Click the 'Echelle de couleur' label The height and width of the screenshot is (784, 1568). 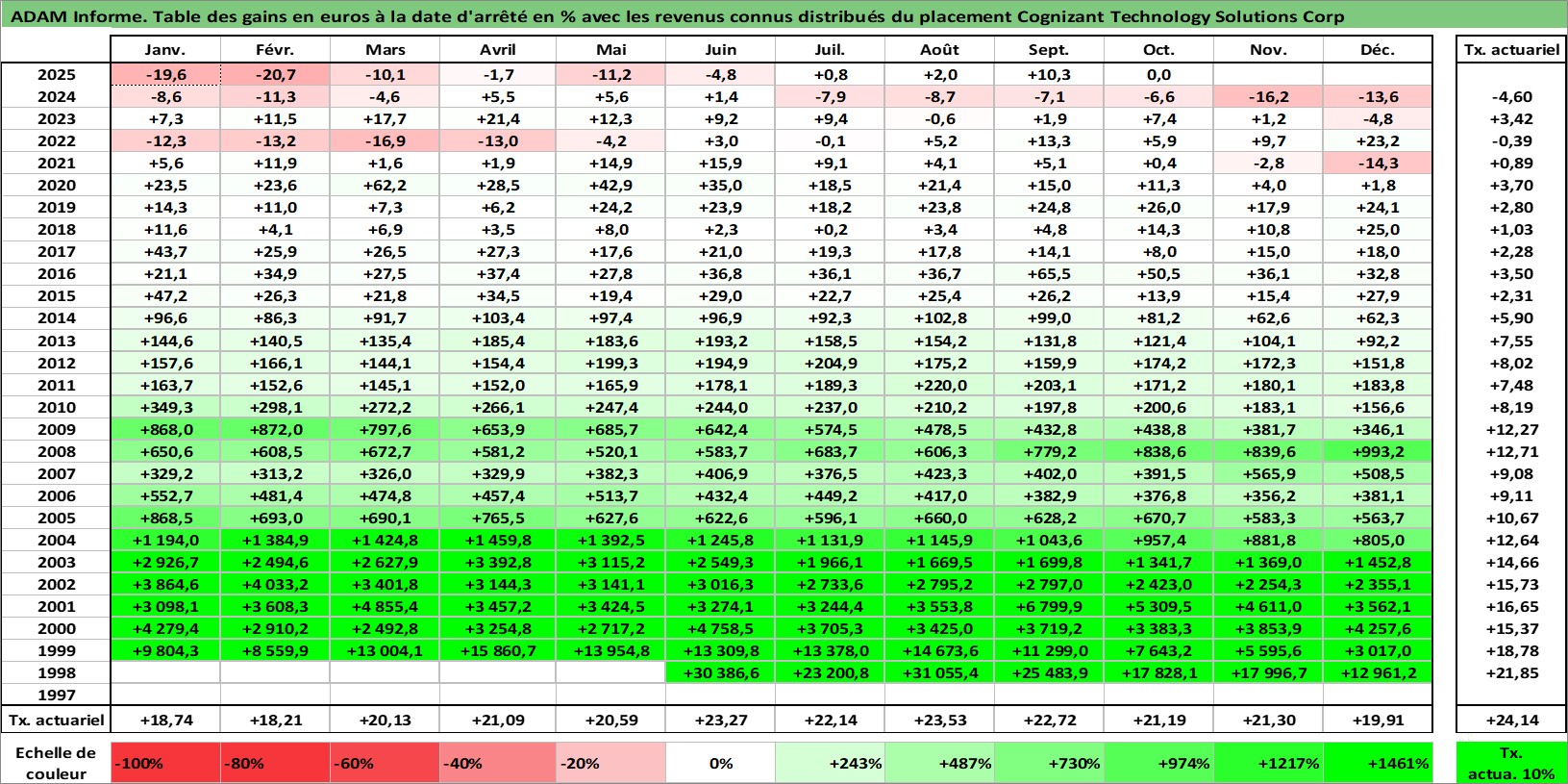(x=56, y=763)
